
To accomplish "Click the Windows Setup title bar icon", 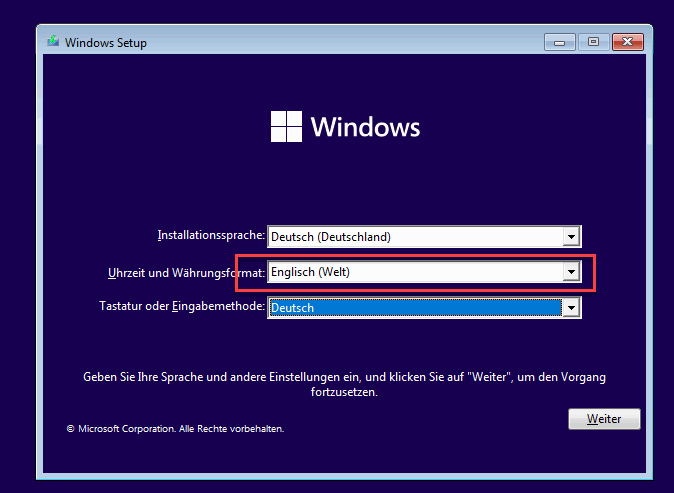I will pos(53,41).
